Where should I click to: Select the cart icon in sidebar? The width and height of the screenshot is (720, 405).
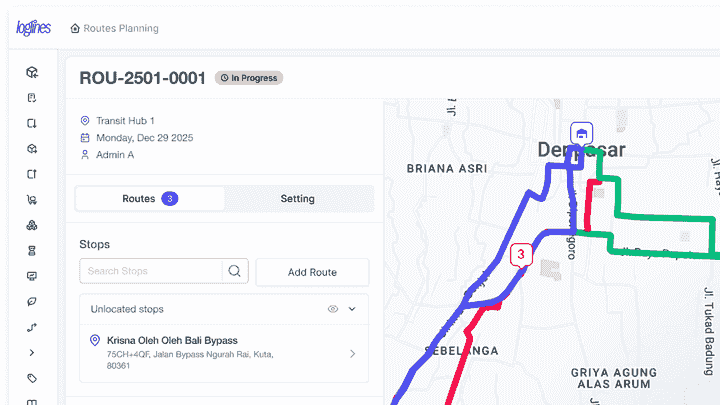click(x=32, y=200)
